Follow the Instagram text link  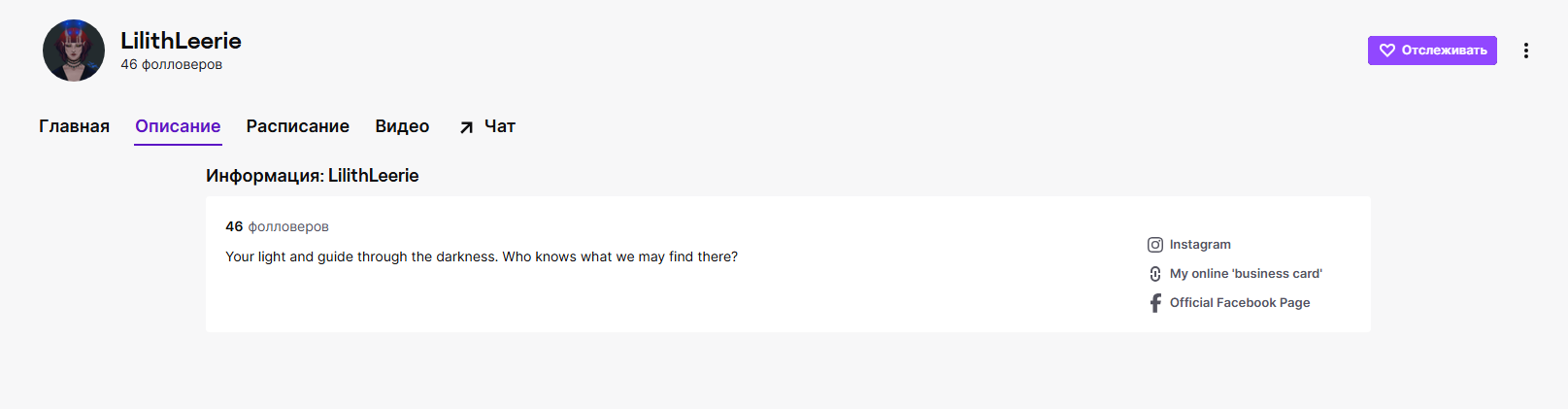pos(1200,245)
